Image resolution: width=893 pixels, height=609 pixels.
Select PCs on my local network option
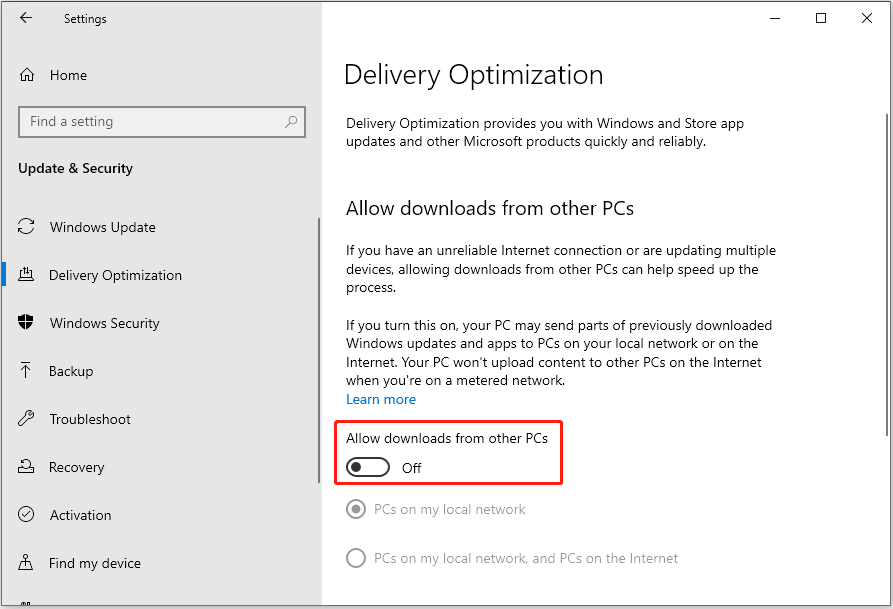pyautogui.click(x=356, y=509)
